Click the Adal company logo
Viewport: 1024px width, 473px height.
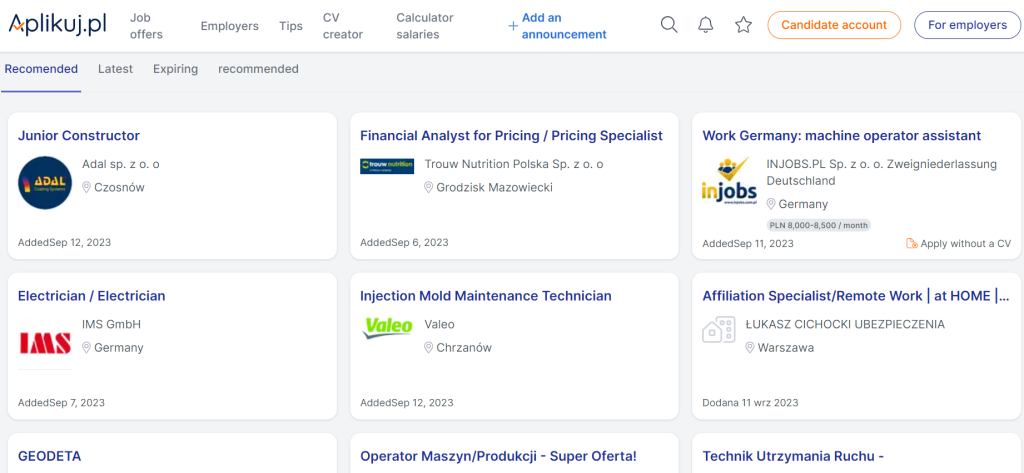45,183
